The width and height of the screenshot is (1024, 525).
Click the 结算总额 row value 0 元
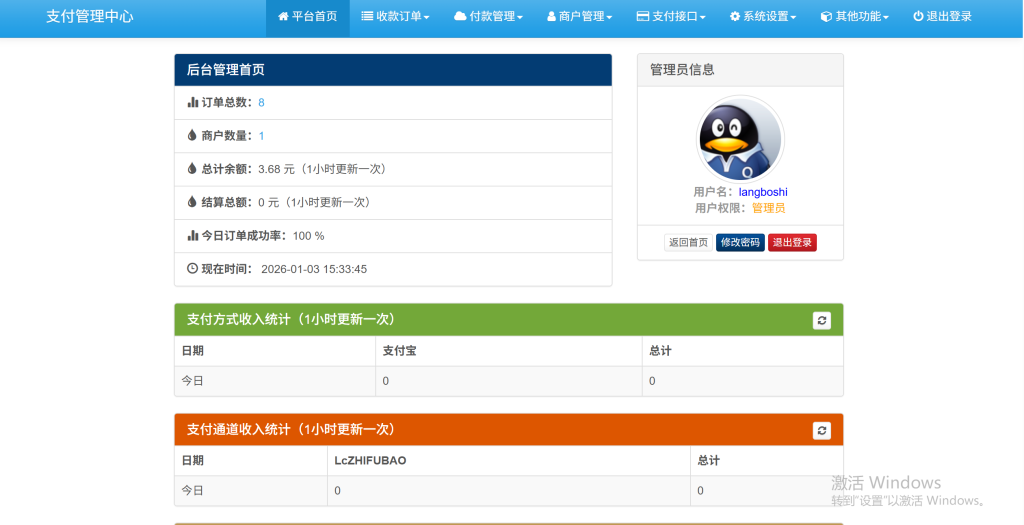pos(268,202)
